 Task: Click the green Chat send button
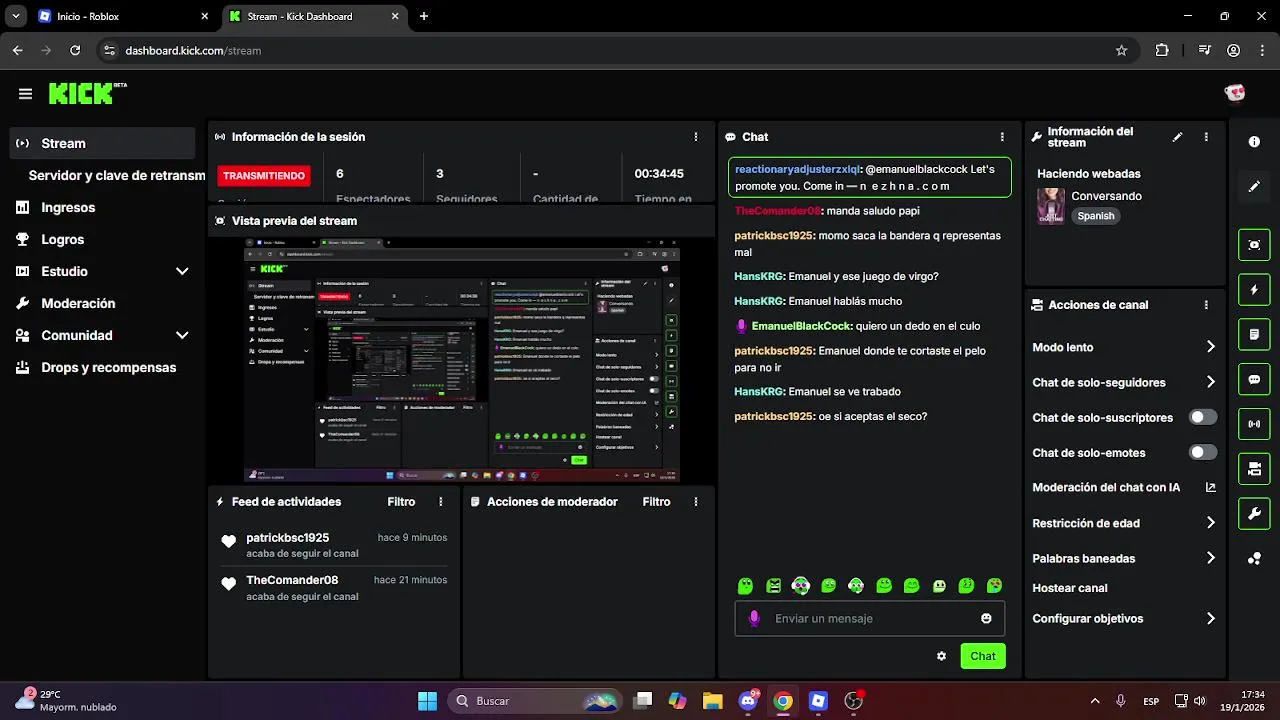(983, 656)
